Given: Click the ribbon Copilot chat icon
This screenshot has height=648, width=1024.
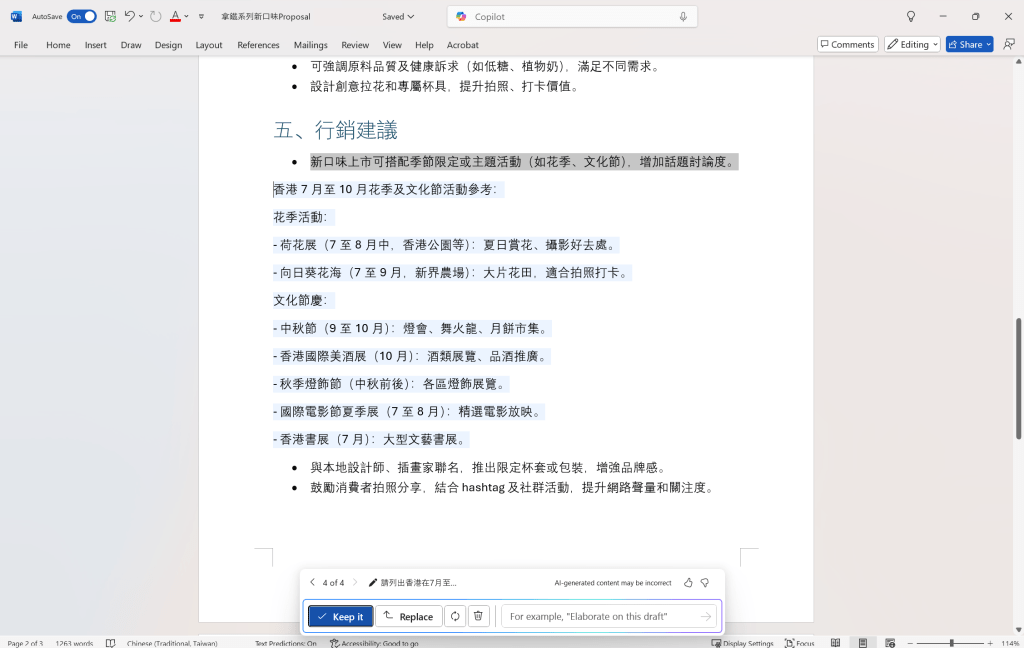Looking at the screenshot, I should point(1009,44).
